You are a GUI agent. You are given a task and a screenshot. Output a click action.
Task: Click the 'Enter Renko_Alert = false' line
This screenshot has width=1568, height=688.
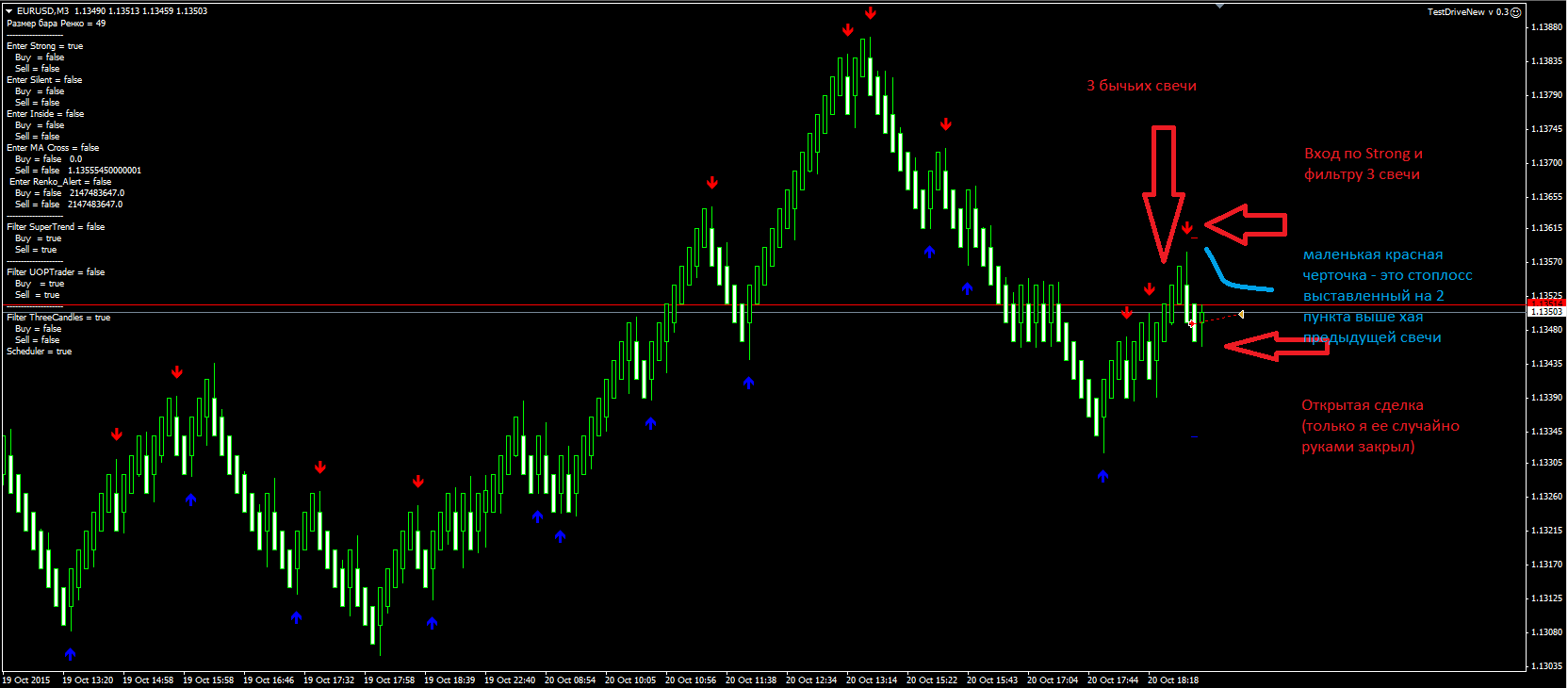click(60, 181)
